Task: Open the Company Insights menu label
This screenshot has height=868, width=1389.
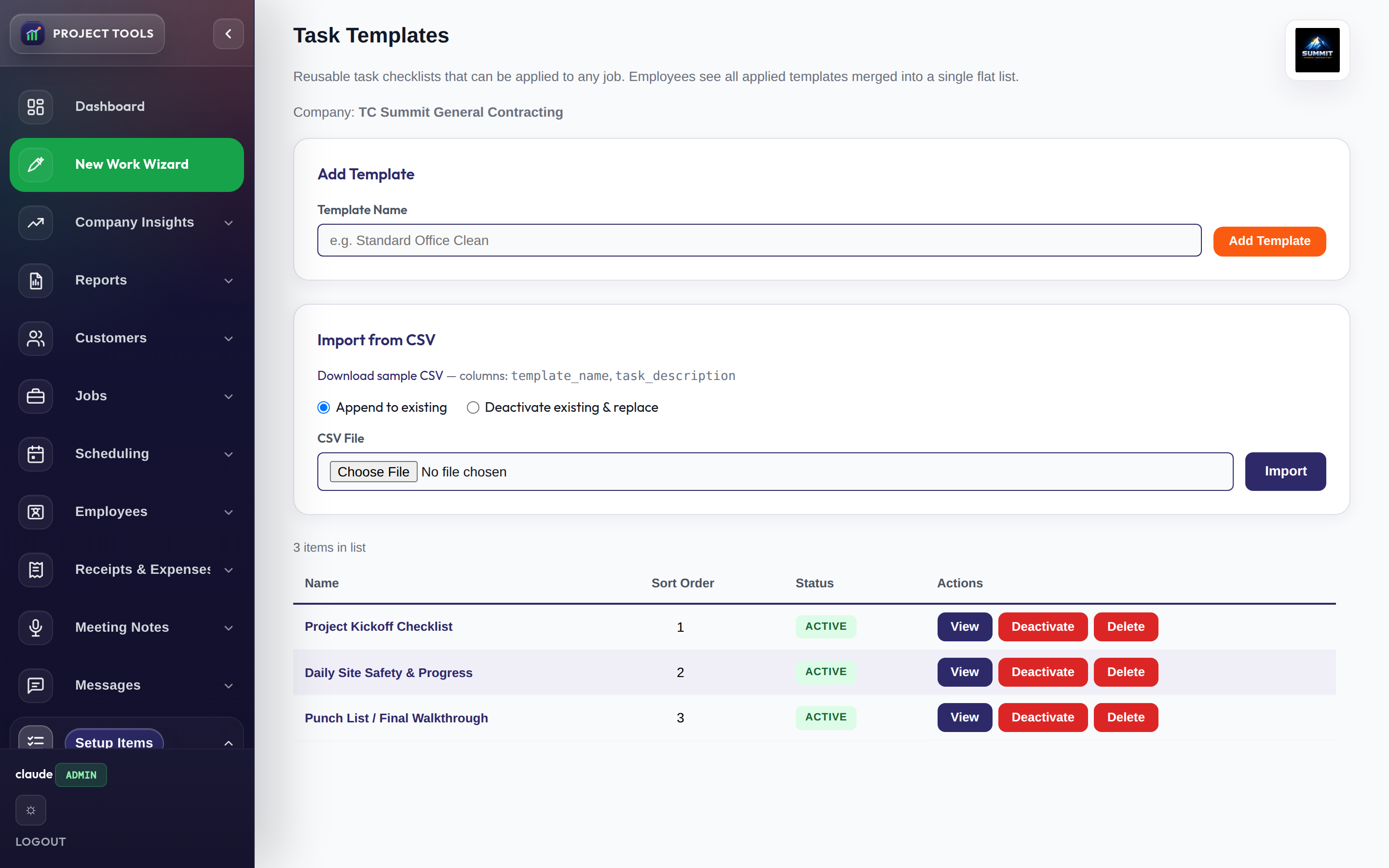Action: click(134, 222)
